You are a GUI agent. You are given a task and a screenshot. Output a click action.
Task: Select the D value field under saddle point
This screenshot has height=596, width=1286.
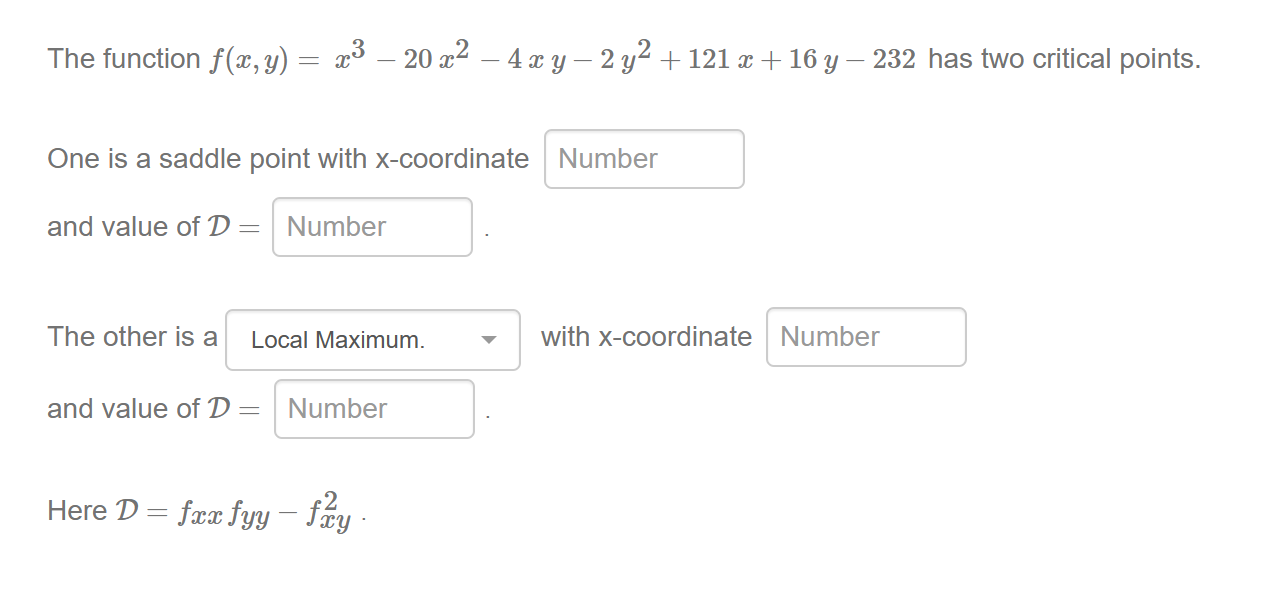tap(372, 227)
